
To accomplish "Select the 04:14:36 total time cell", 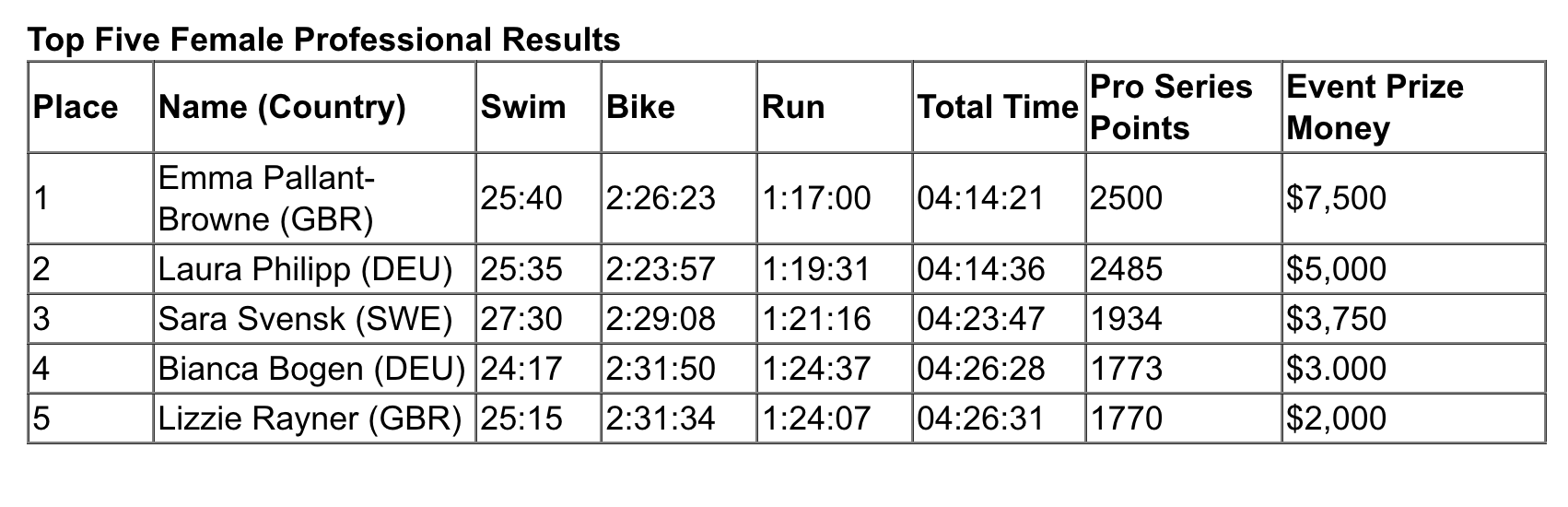I will point(999,268).
